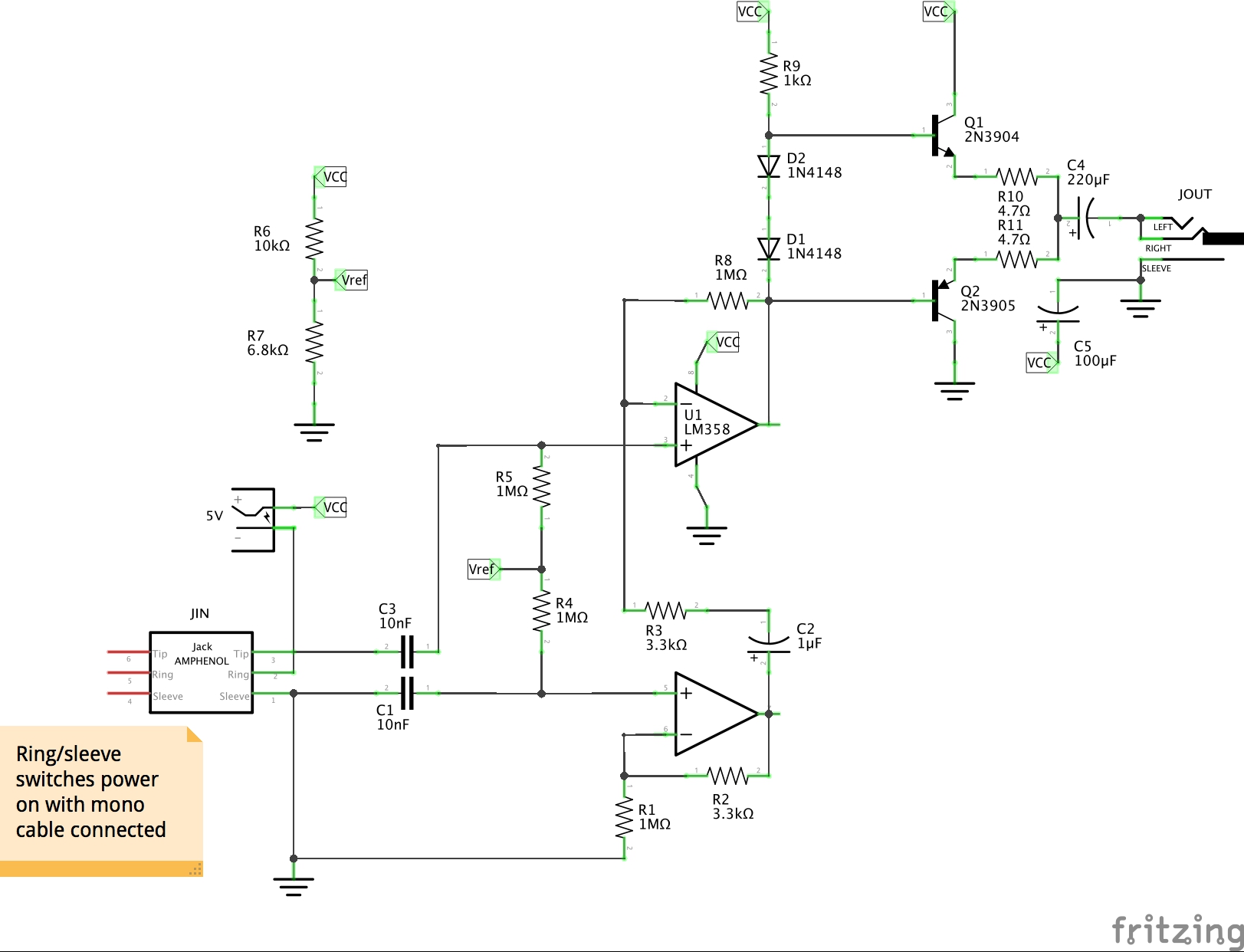Click the 'LM358' part text
The height and width of the screenshot is (952, 1244).
707,429
